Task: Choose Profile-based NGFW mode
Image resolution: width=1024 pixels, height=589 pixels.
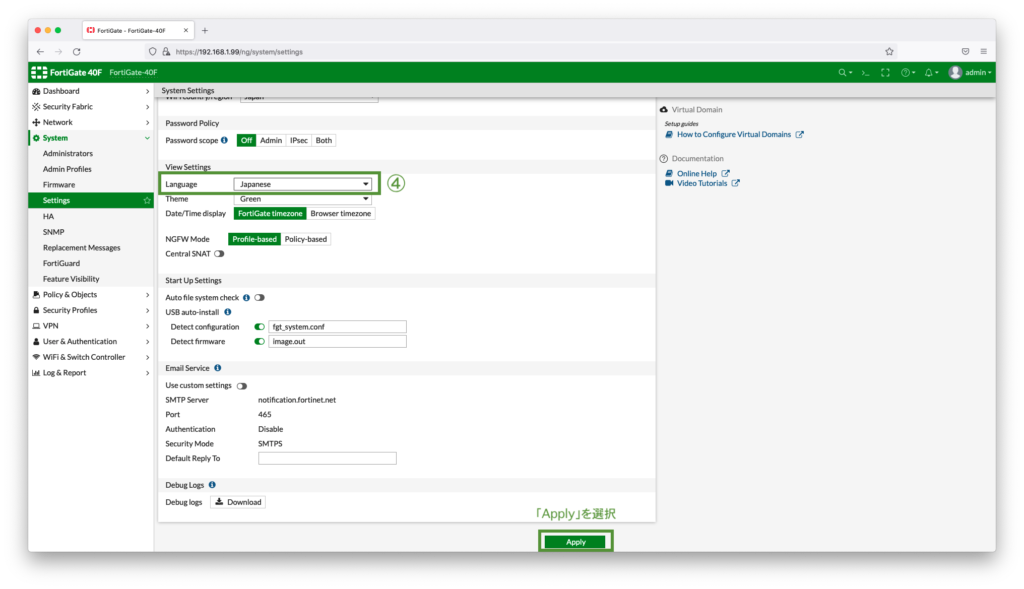Action: tap(255, 239)
